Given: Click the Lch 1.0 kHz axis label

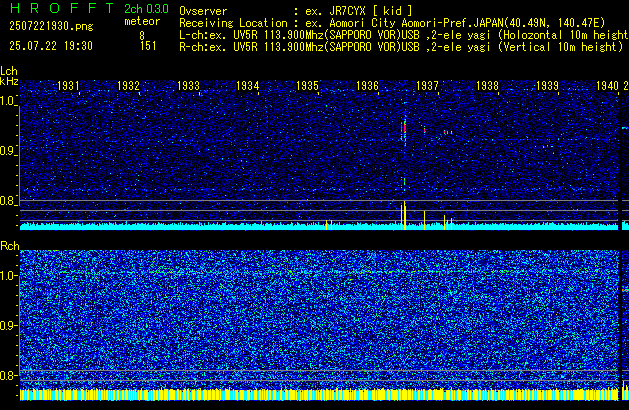Looking at the screenshot, I should point(8,101).
